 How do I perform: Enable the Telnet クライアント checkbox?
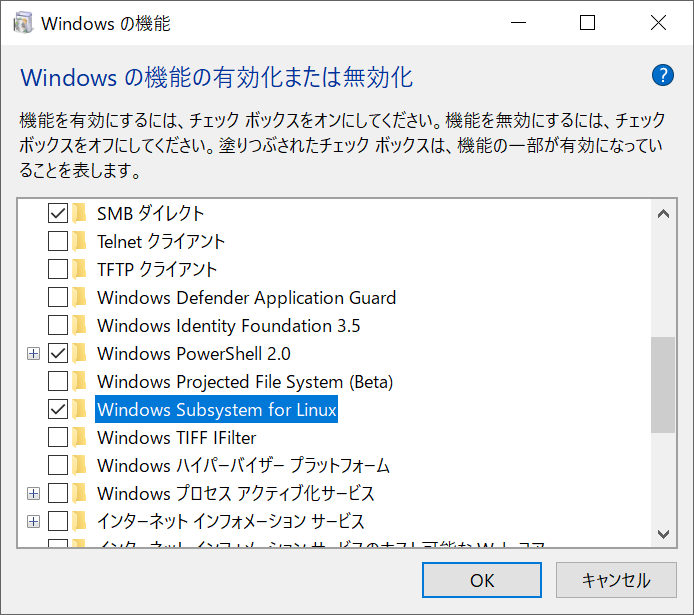58,241
